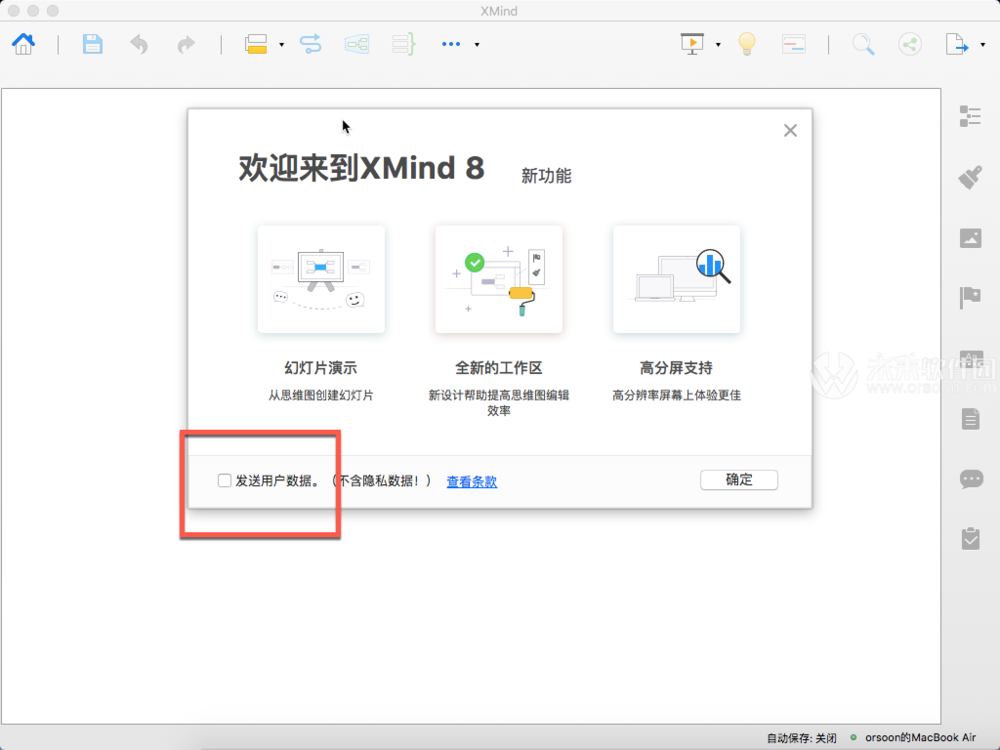Go to the Home icon in toolbar
This screenshot has height=750, width=1000.
(x=24, y=44)
